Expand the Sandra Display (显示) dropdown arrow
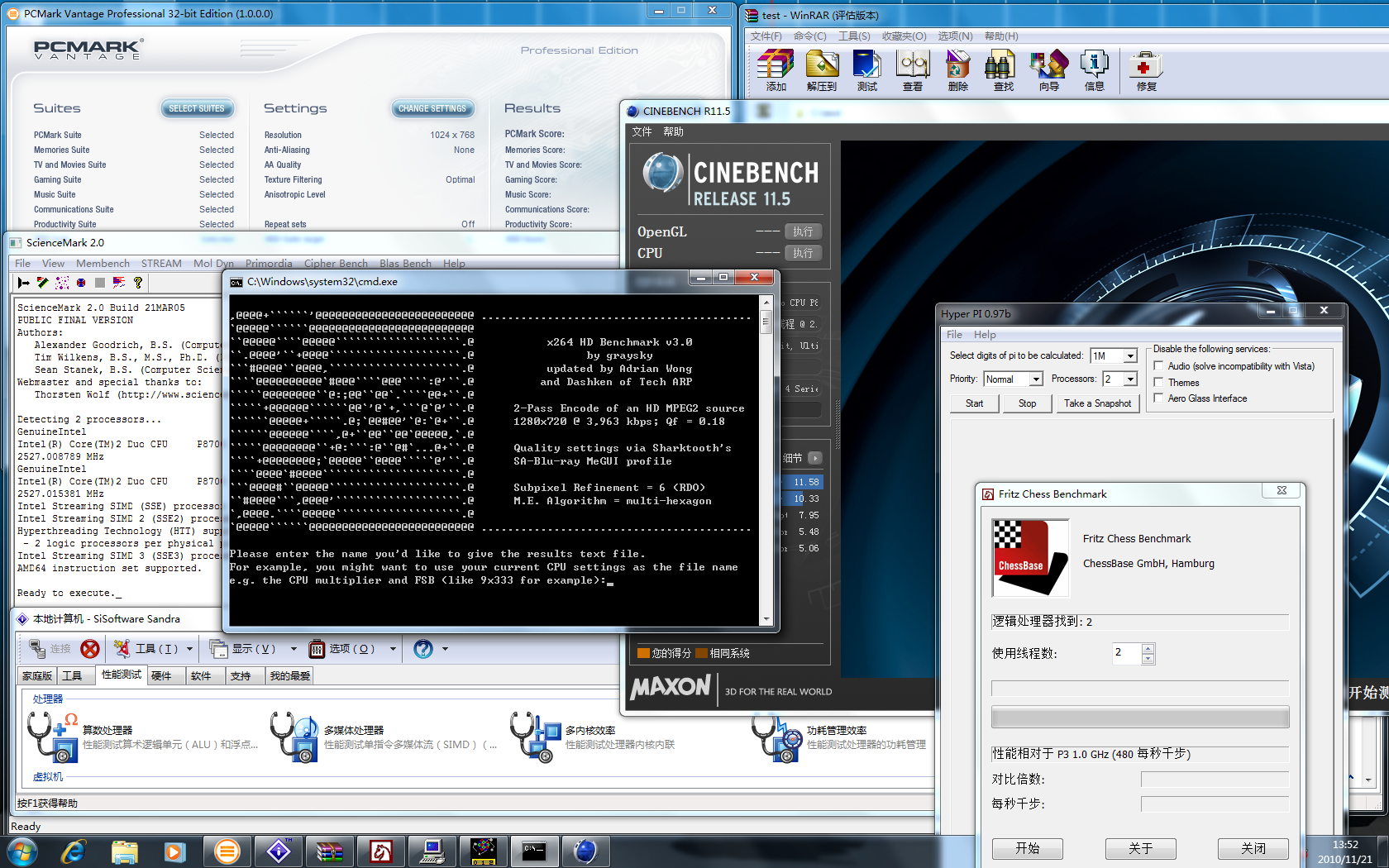The width and height of the screenshot is (1389, 868). coord(294,649)
